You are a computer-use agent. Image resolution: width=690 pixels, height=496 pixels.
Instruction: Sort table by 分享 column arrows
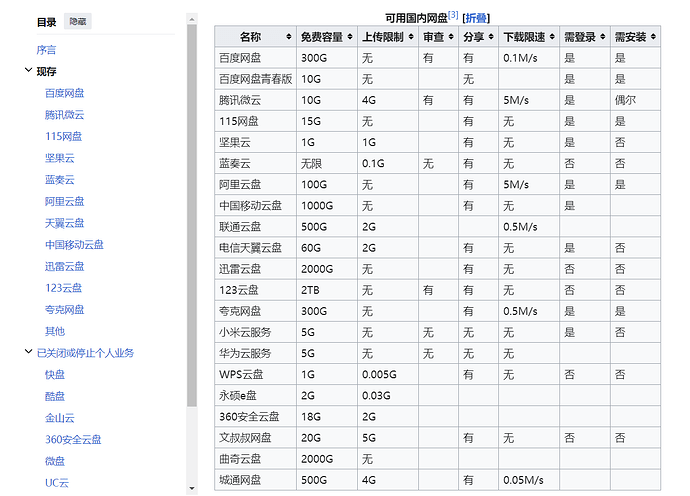point(491,37)
